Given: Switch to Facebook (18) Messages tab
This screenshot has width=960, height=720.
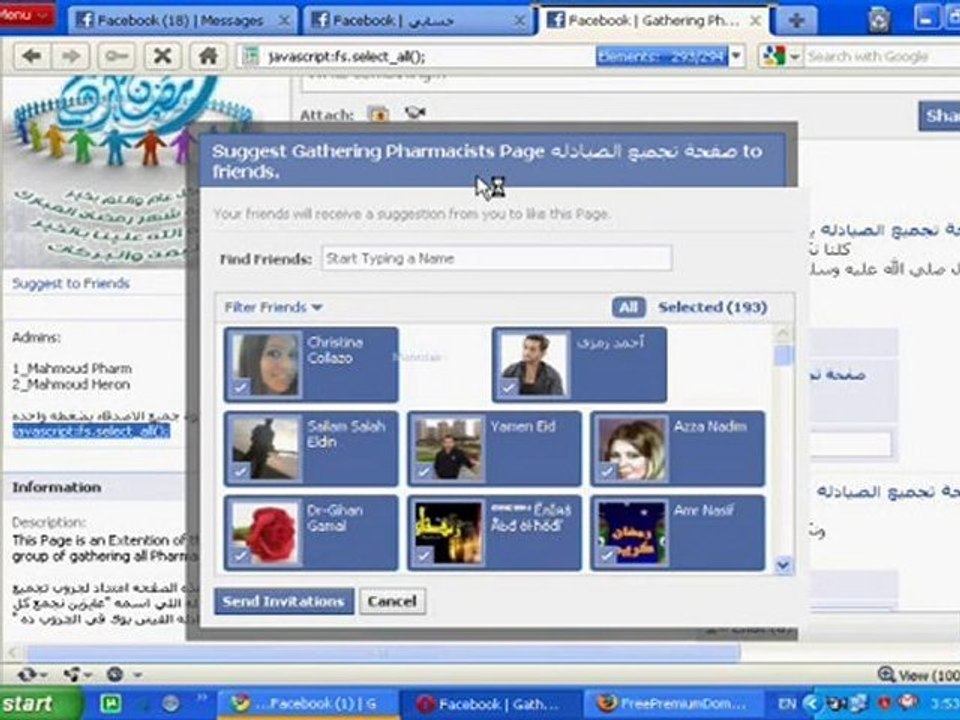Looking at the screenshot, I should [x=181, y=21].
